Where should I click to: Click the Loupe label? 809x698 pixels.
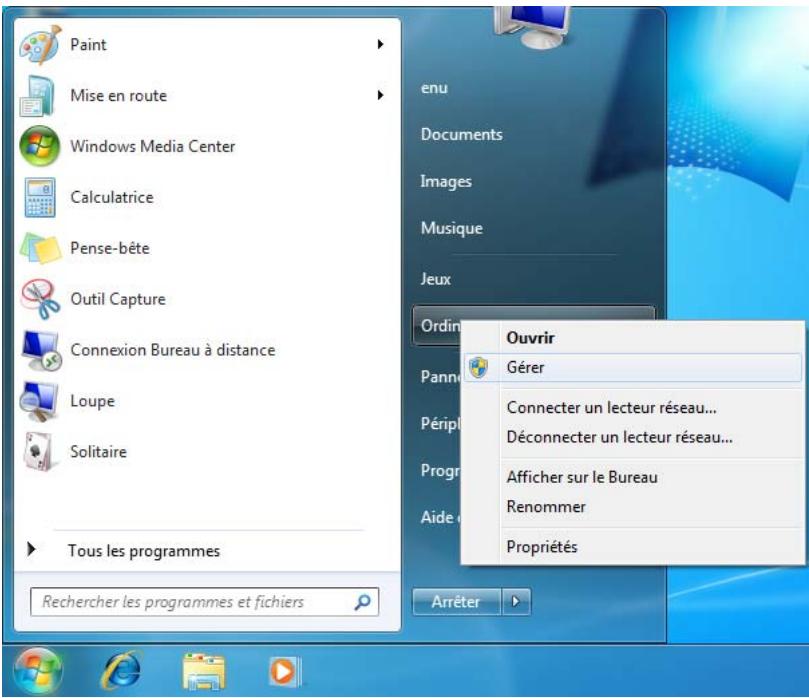[x=92, y=401]
